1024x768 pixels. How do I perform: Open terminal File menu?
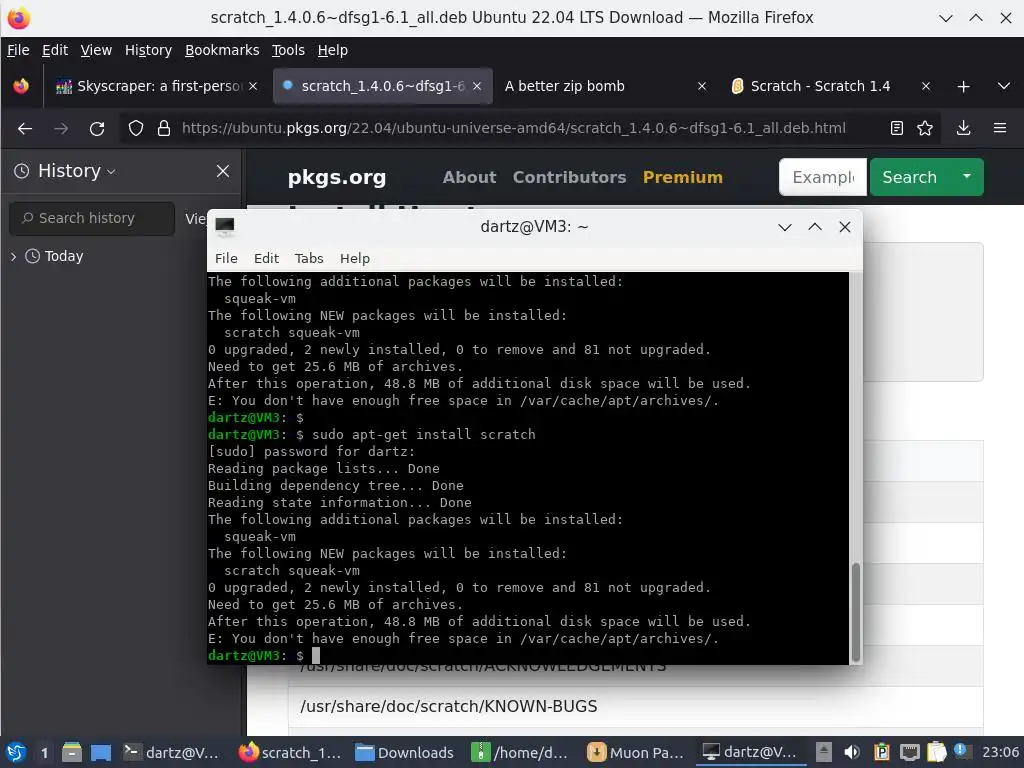coord(226,259)
